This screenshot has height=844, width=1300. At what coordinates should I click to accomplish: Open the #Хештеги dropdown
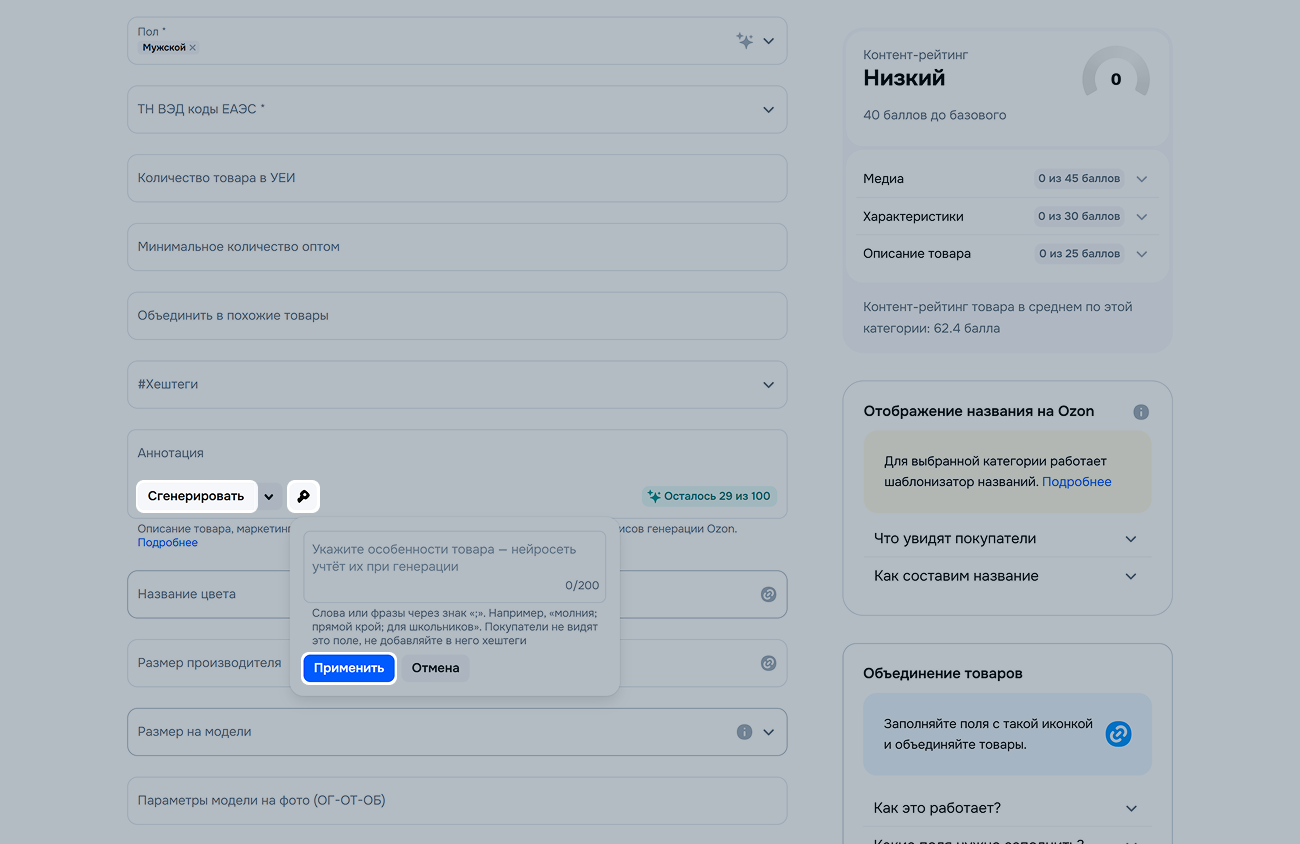tap(768, 385)
